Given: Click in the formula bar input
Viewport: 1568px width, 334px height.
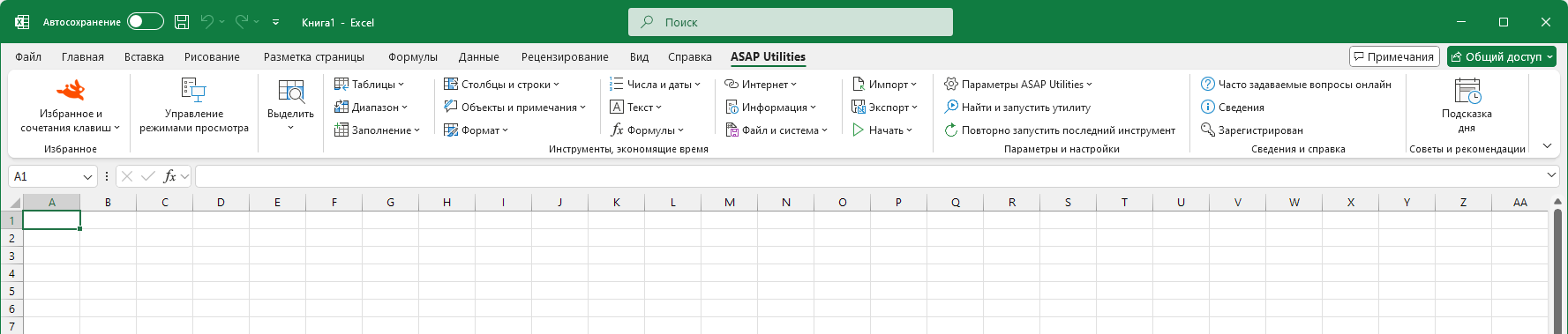Looking at the screenshot, I should coord(869,176).
